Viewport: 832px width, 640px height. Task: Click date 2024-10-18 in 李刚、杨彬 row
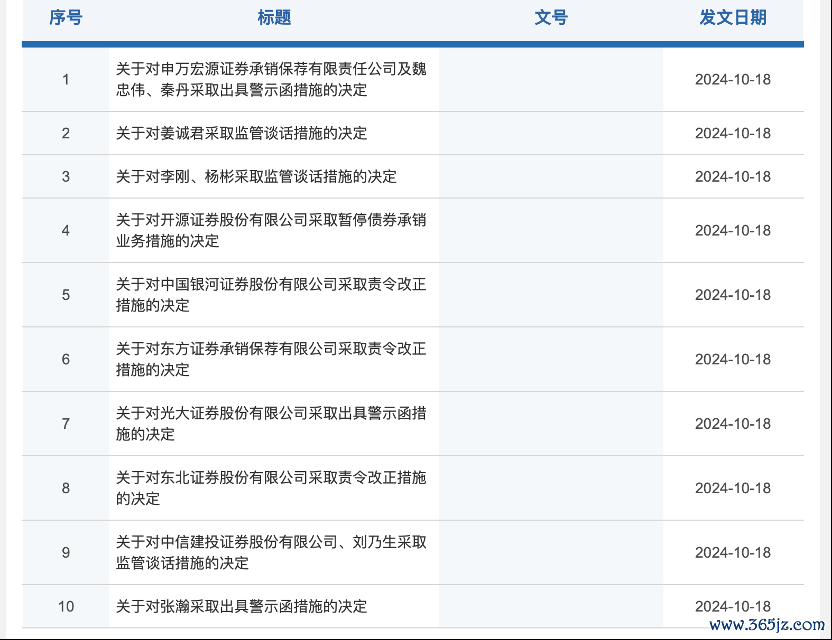click(x=733, y=177)
